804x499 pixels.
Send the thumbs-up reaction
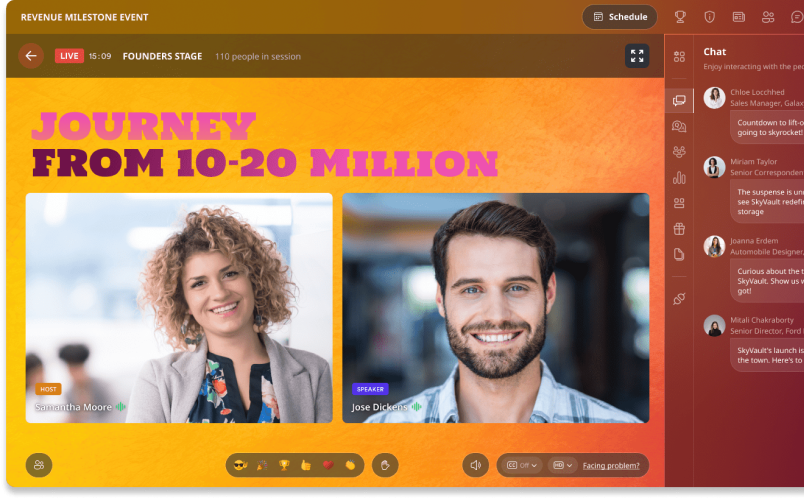(x=306, y=465)
